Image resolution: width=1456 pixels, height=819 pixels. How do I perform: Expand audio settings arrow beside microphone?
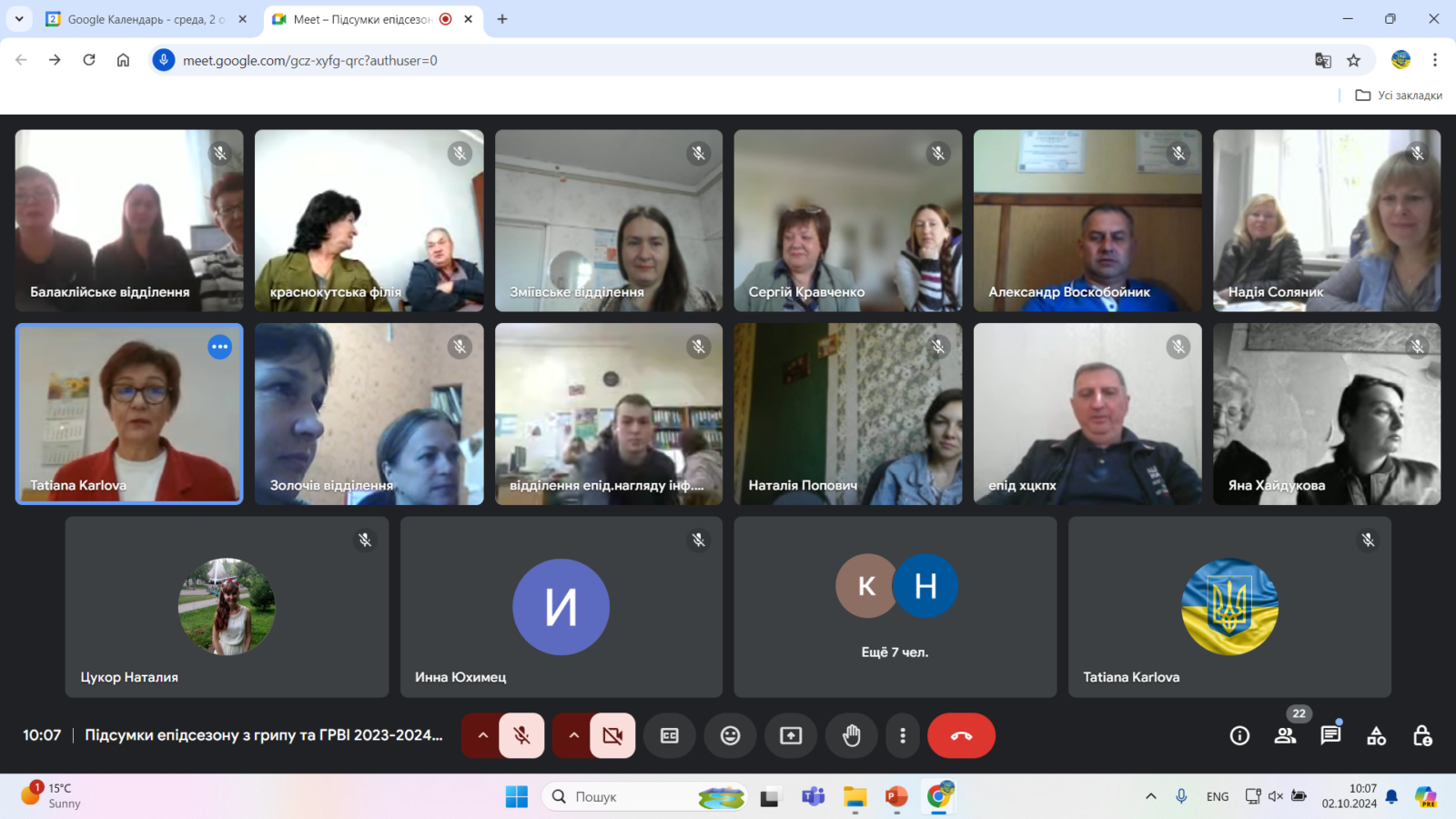(482, 735)
